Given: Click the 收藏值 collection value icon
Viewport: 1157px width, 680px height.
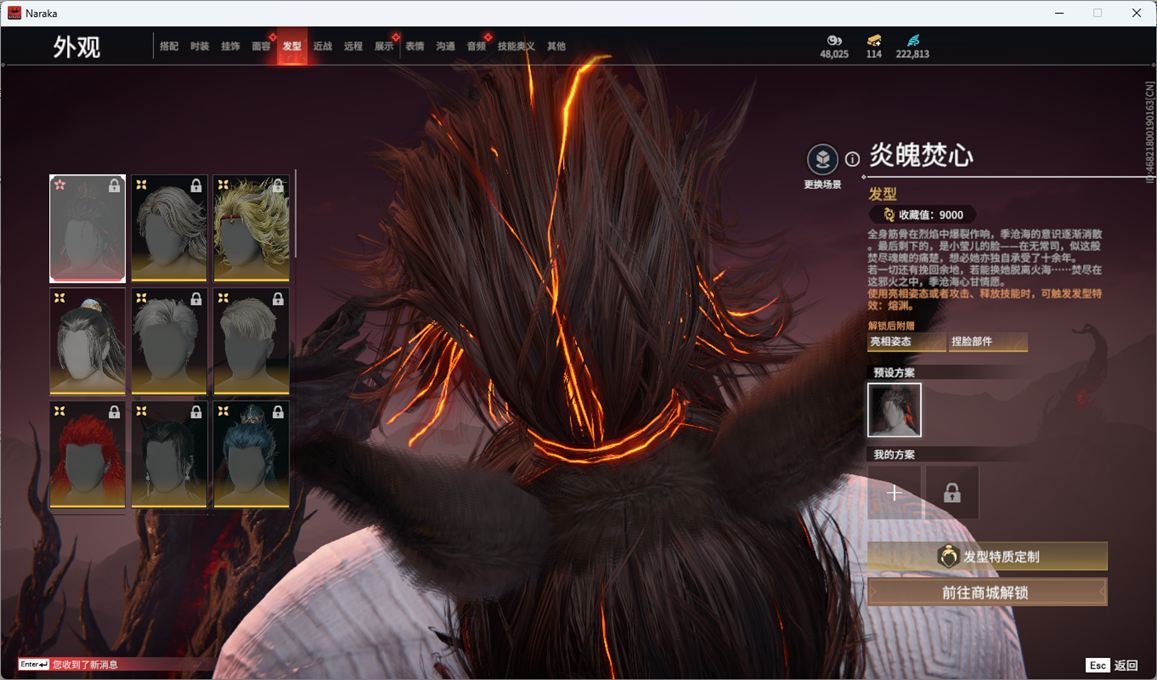Looking at the screenshot, I should tap(889, 215).
